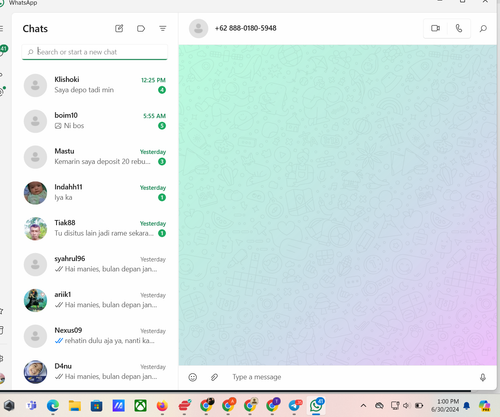View Indahh11's profile photo thumbnail
The image size is (500, 417).
click(x=35, y=193)
